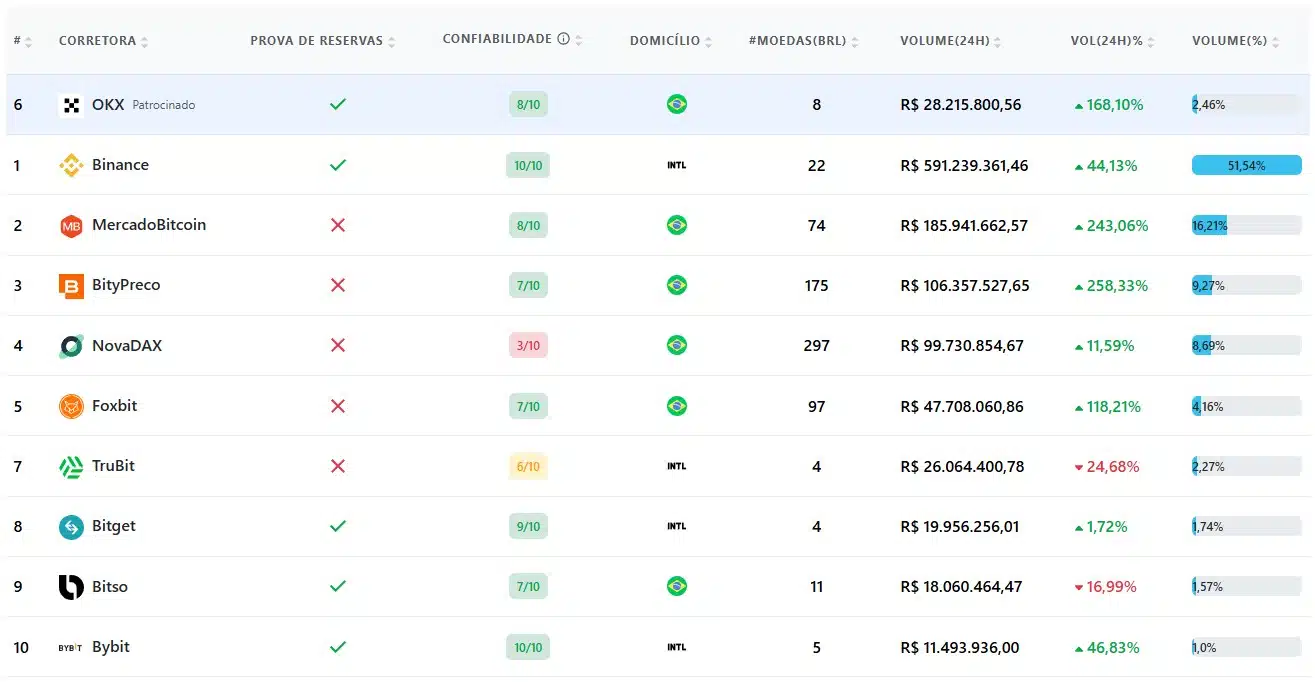Click the INTL badge in Binance row
Image resolution: width=1315 pixels, height=682 pixels.
[x=677, y=165]
